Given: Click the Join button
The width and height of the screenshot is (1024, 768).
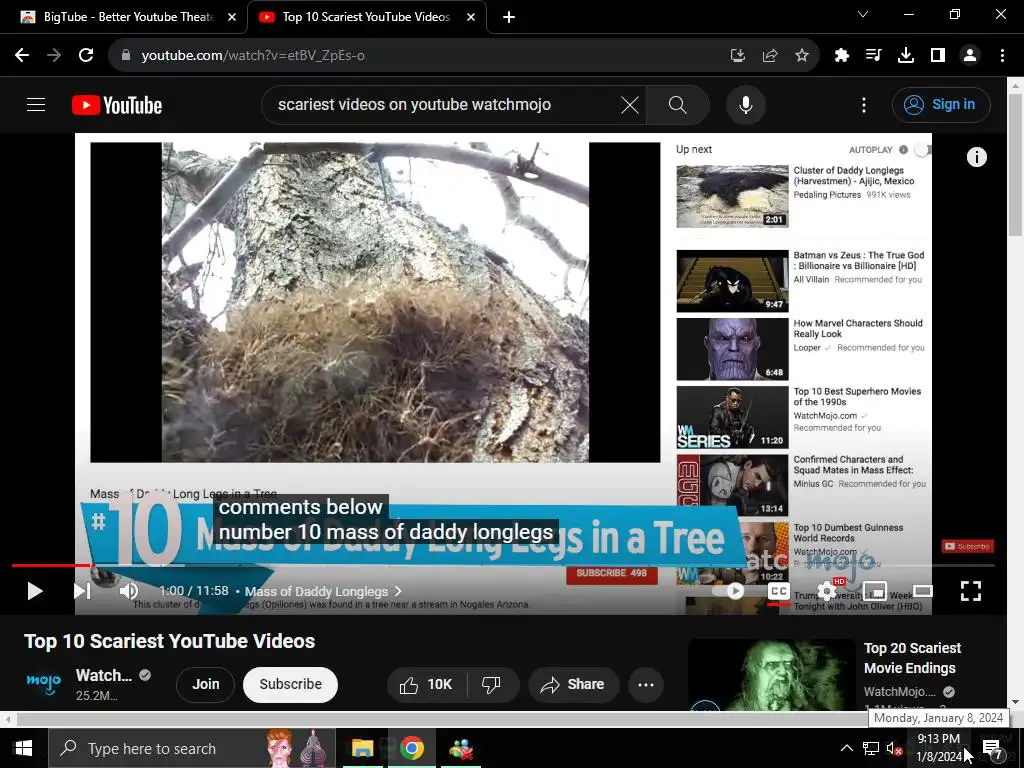Looking at the screenshot, I should 205,684.
